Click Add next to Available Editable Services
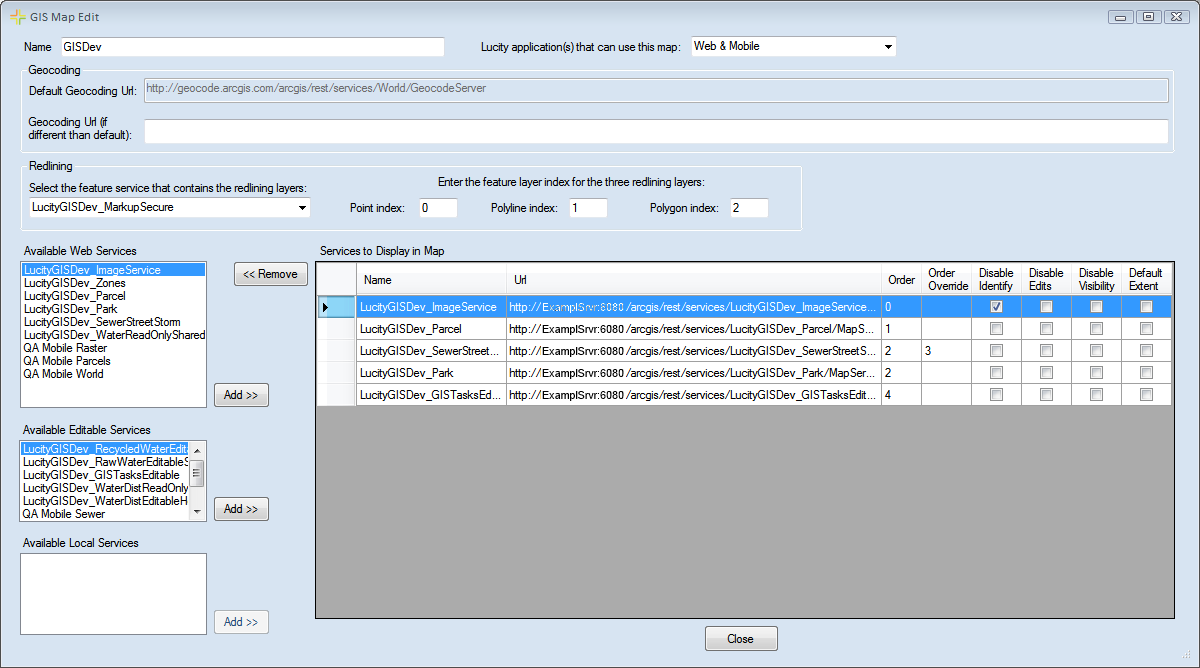Screen dimensions: 1200x668 (x=240, y=508)
